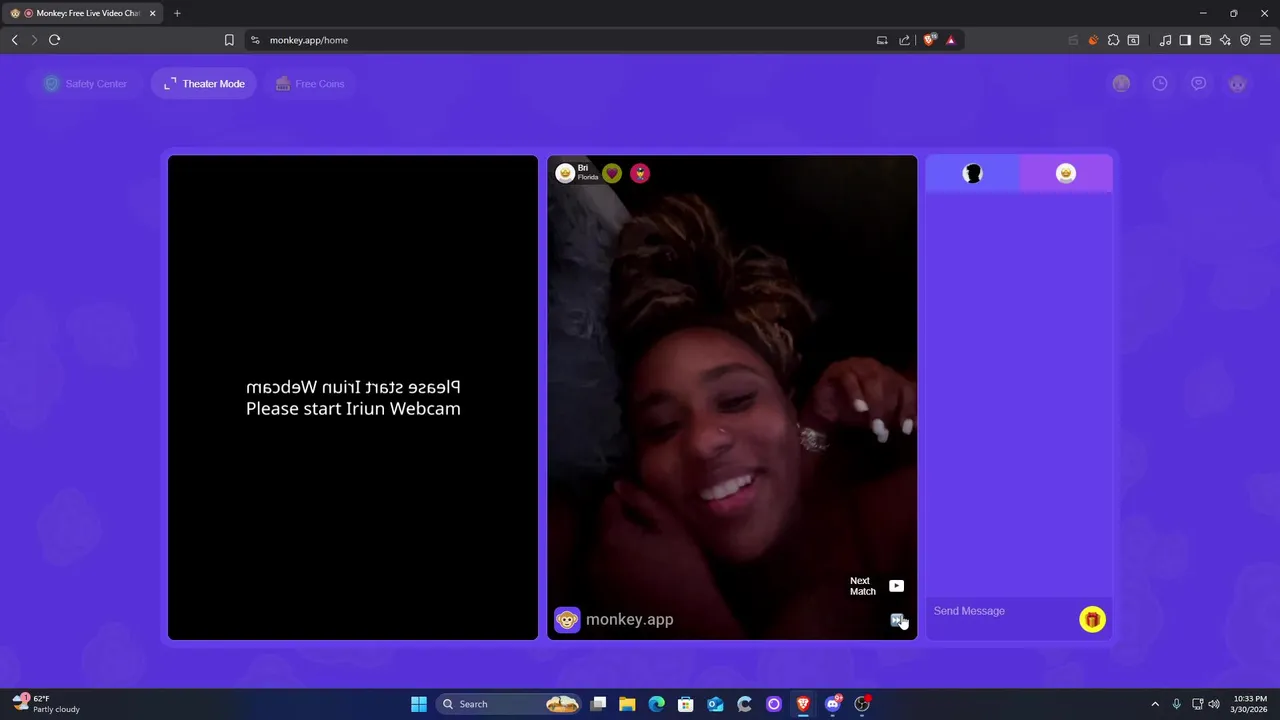Open the tab search icon
The width and height of the screenshot is (1280, 720).
(1133, 40)
